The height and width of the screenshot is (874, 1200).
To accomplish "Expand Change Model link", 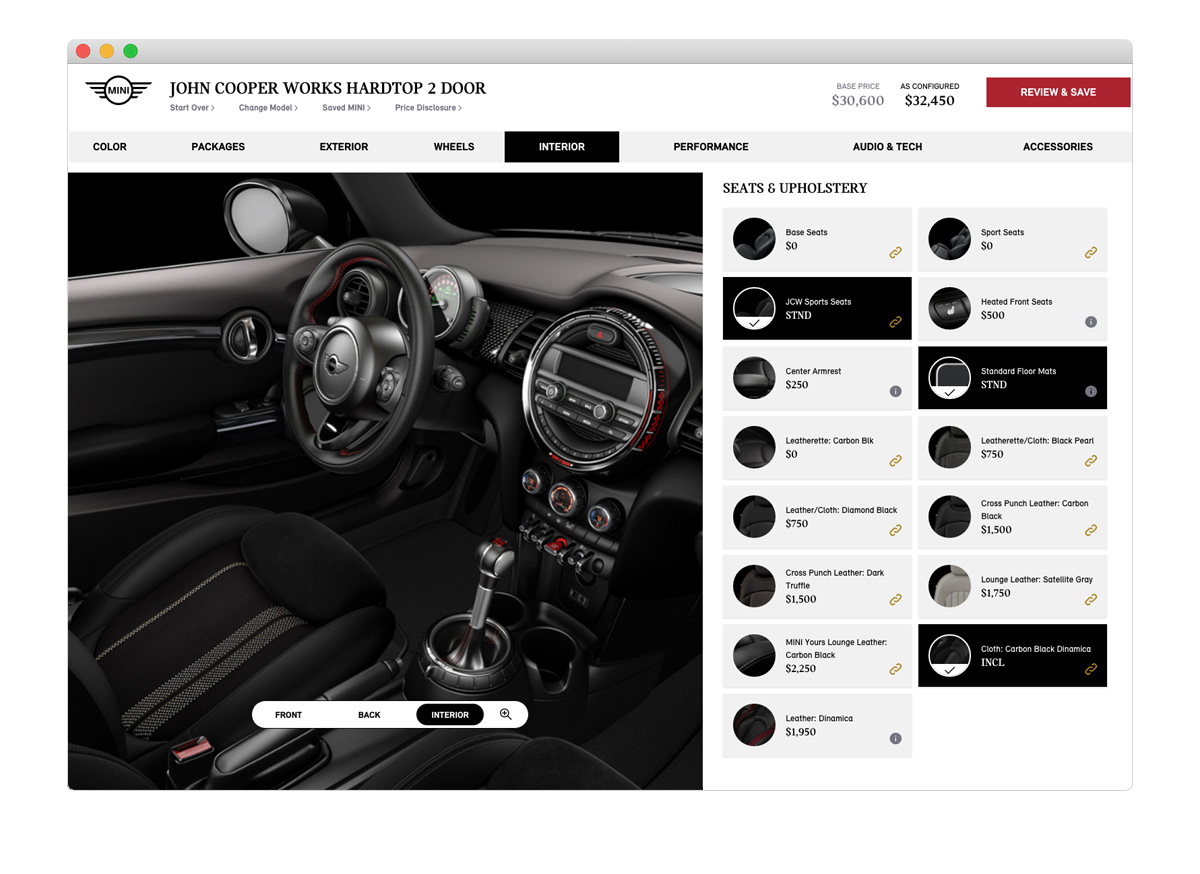I will (268, 108).
